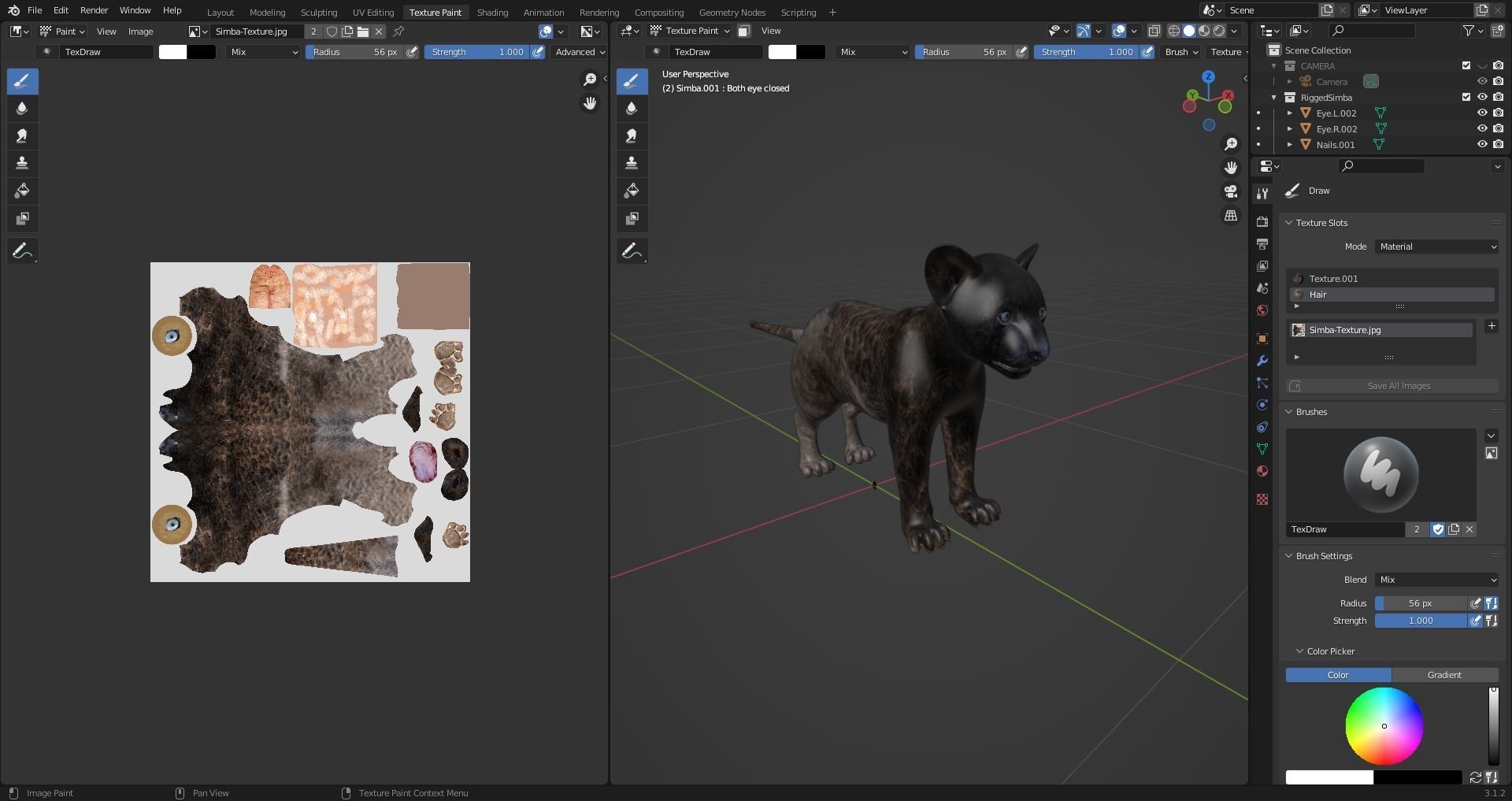Viewport: 1512px width, 801px height.
Task: Select the Hair material slot
Action: (x=1392, y=295)
